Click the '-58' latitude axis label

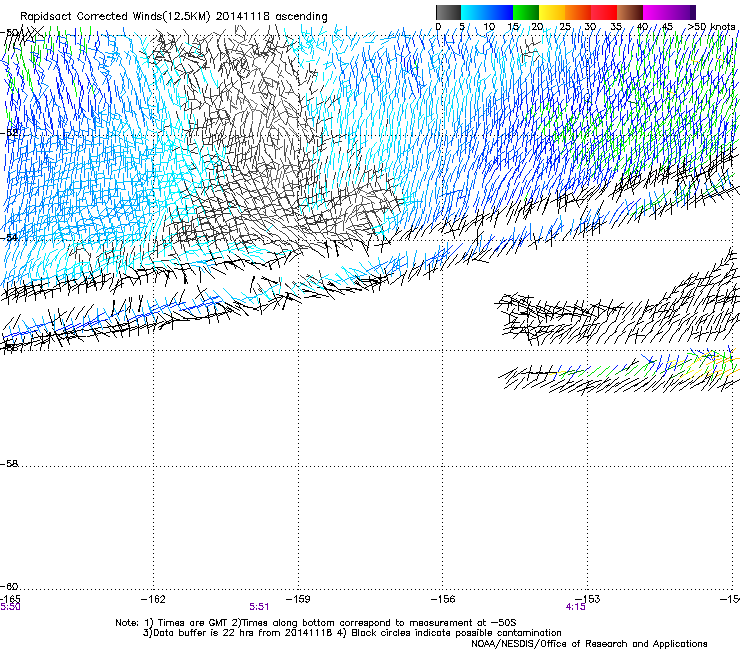(9, 464)
